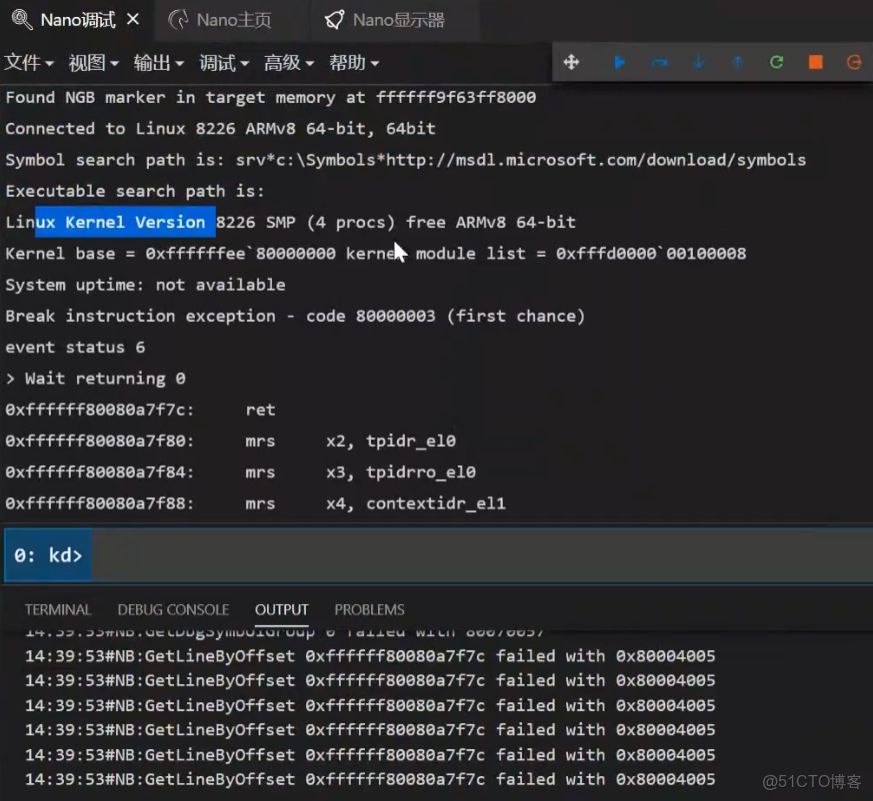Click the 'Found NGB marker in target memory' line

[271, 97]
